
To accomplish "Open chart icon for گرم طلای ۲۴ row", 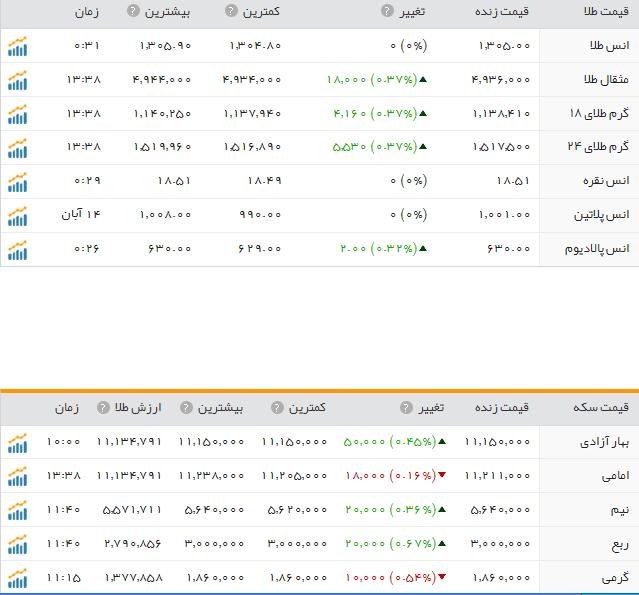I will point(17,148).
